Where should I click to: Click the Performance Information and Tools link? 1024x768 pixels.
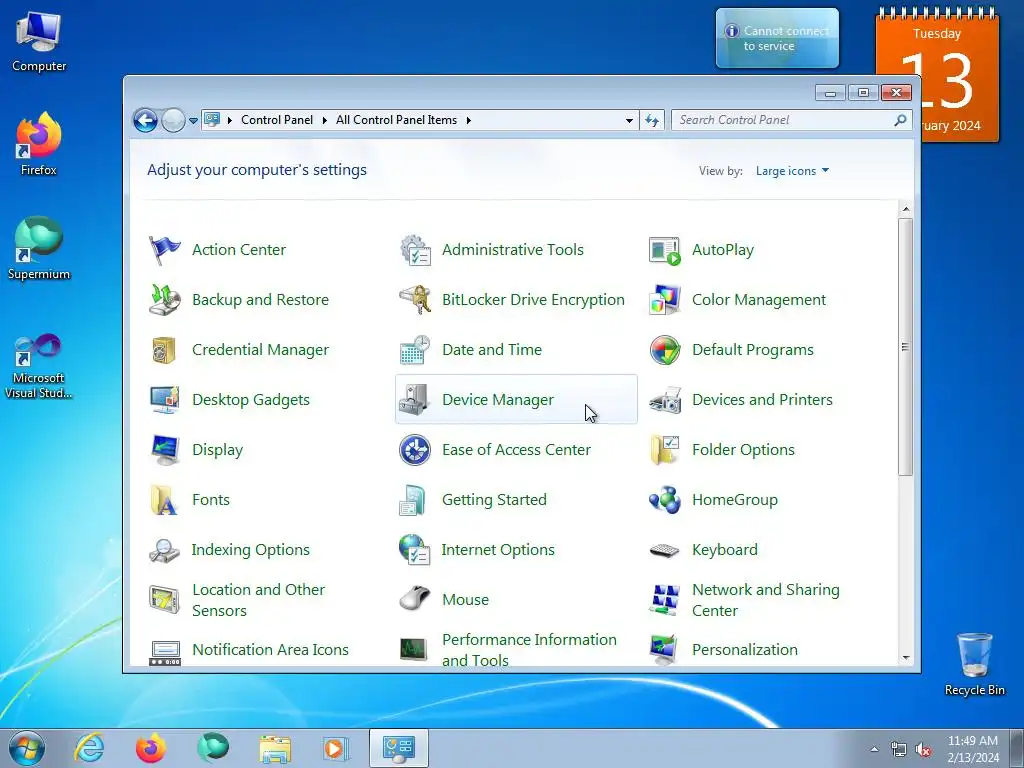point(529,649)
